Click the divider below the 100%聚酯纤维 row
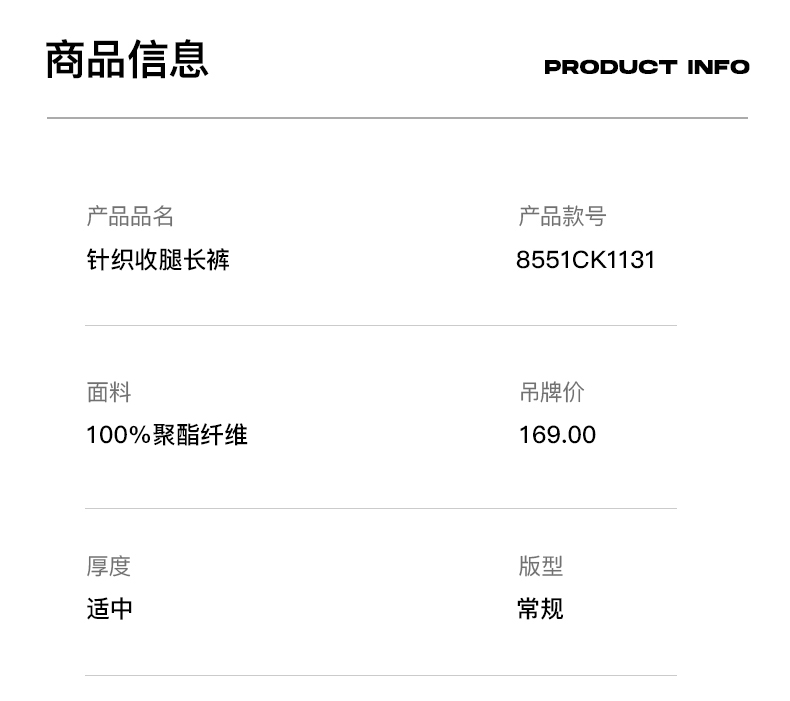The height and width of the screenshot is (701, 790). [x=380, y=508]
